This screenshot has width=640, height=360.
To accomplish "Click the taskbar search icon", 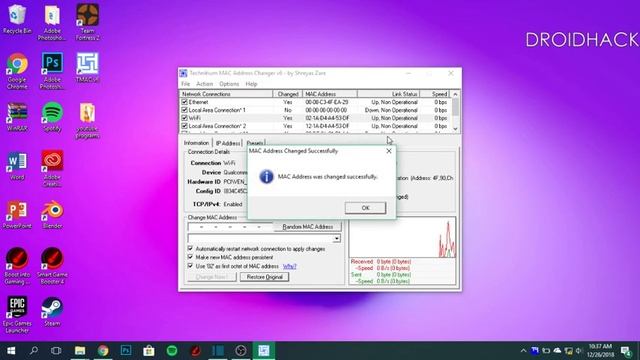I will [x=34, y=351].
